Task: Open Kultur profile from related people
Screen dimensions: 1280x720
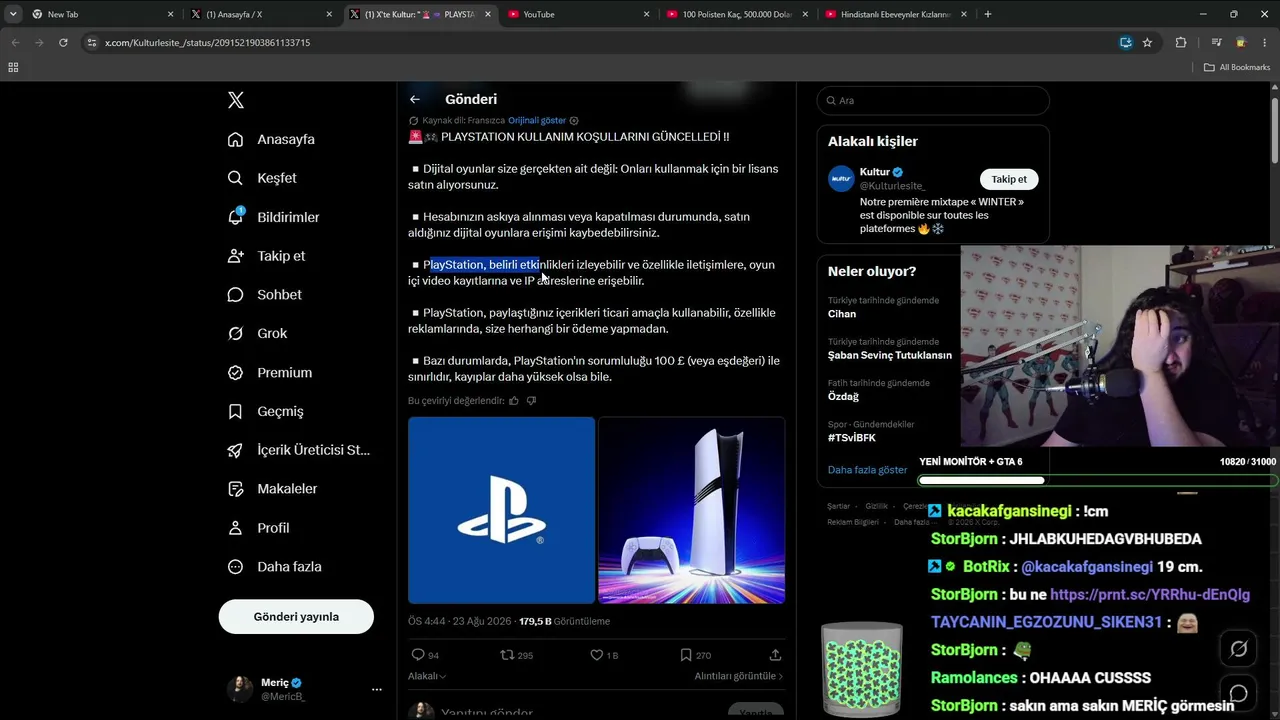Action: [x=875, y=172]
